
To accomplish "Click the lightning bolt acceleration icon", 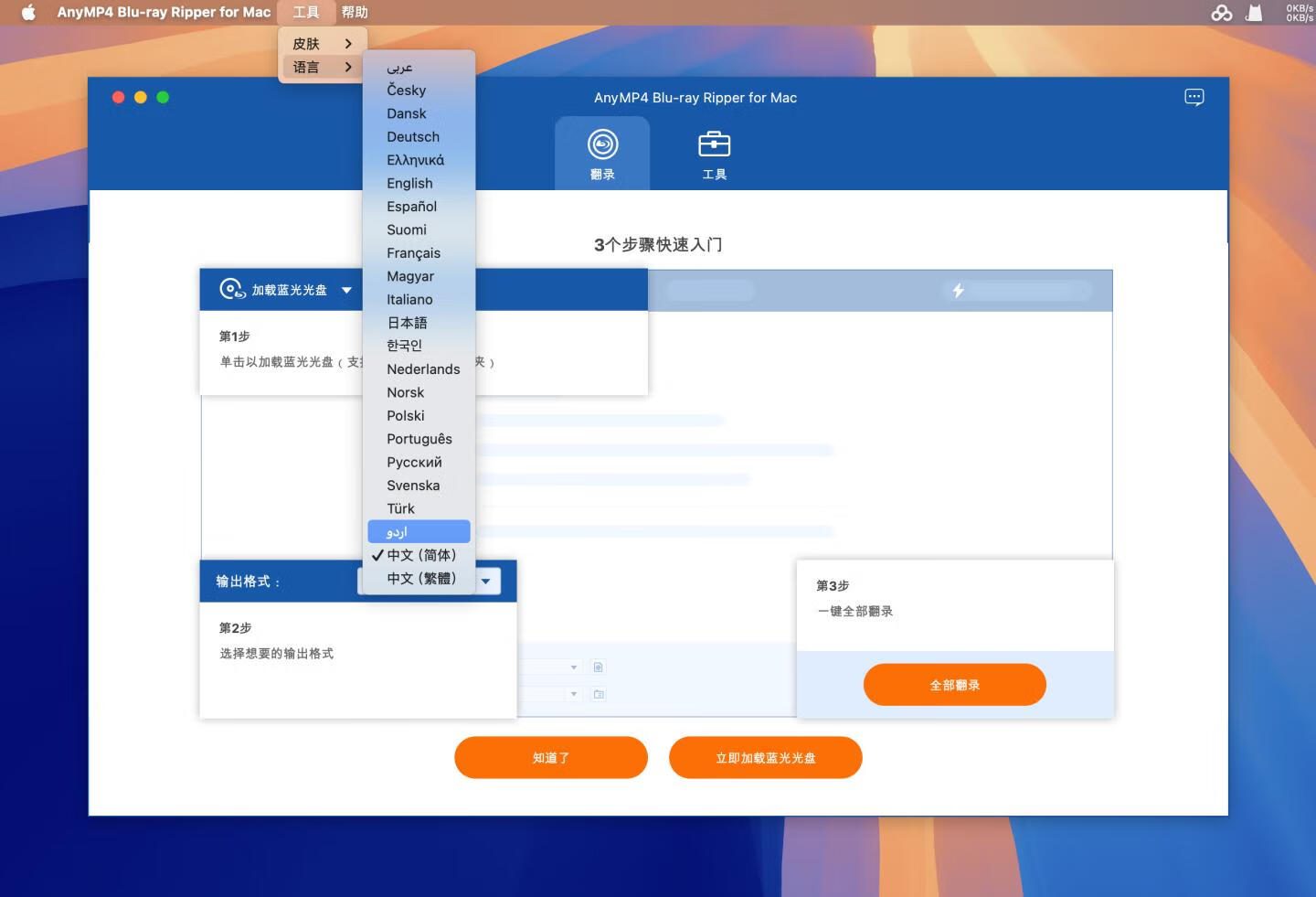I will (x=958, y=291).
